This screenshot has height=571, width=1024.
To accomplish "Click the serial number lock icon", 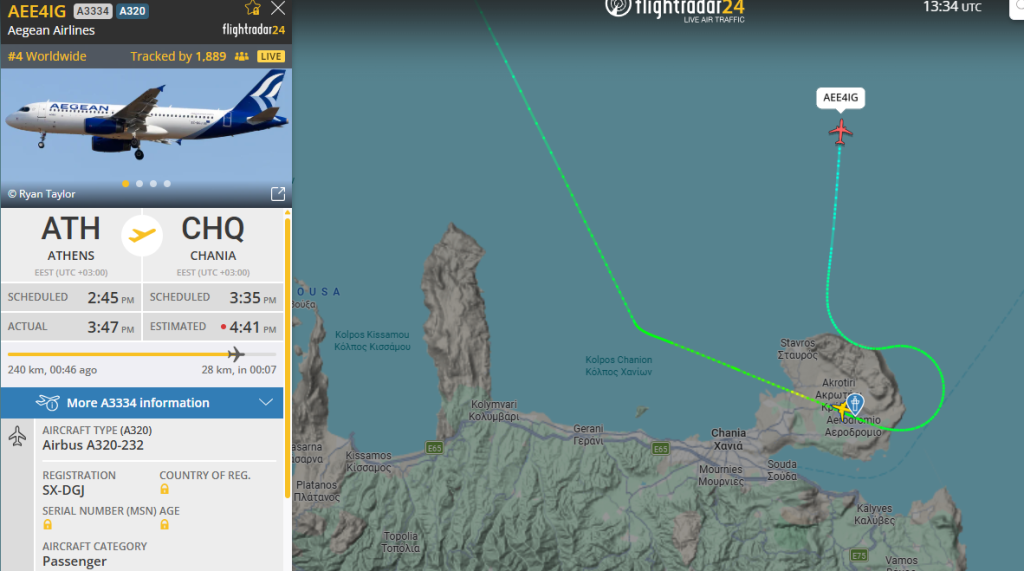I will tap(47, 525).
